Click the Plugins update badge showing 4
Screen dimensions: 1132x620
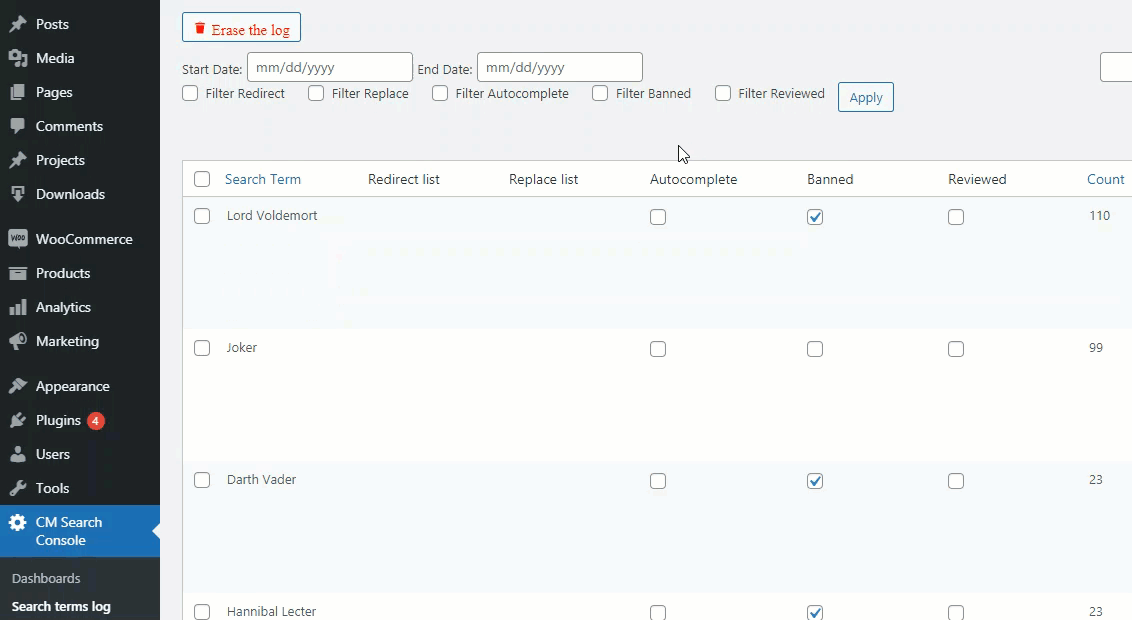[95, 421]
